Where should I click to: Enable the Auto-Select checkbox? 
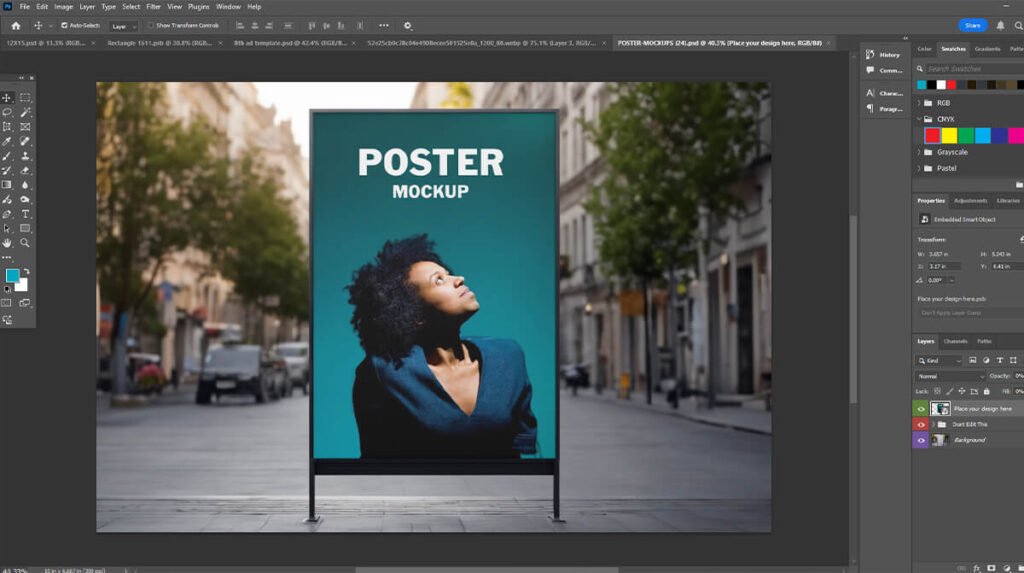pyautogui.click(x=65, y=25)
